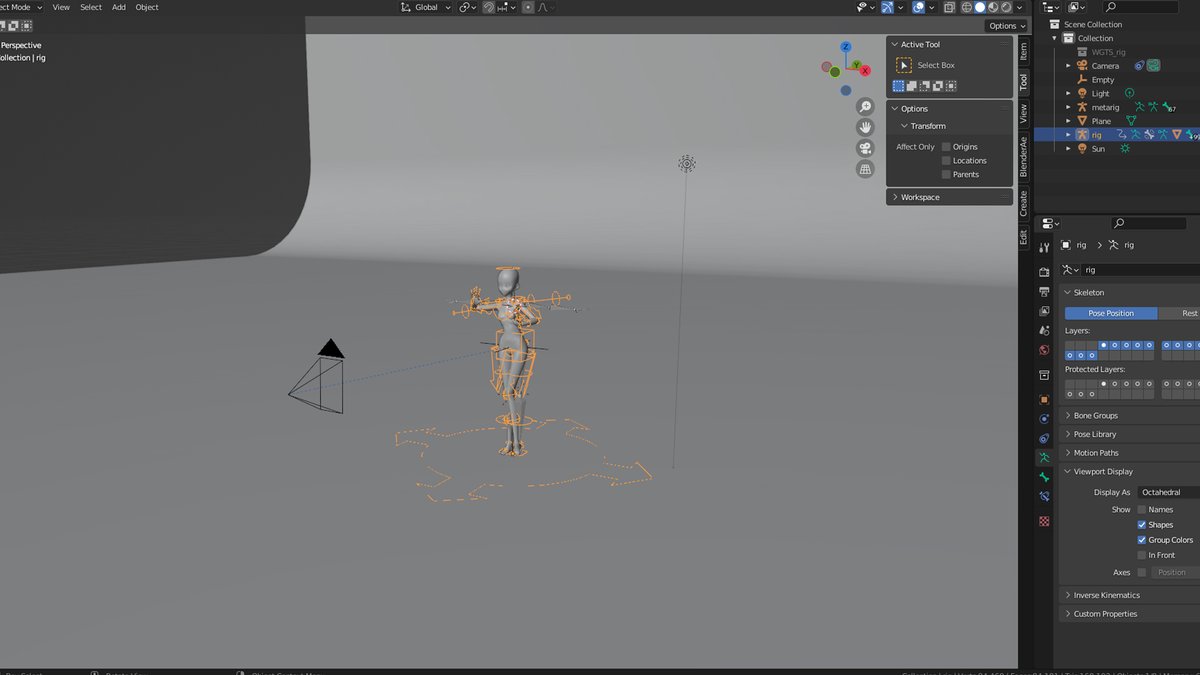Screen dimensions: 1200x675
Task: Open the Bone Constraints properties tab icon
Action: pyautogui.click(x=1044, y=497)
